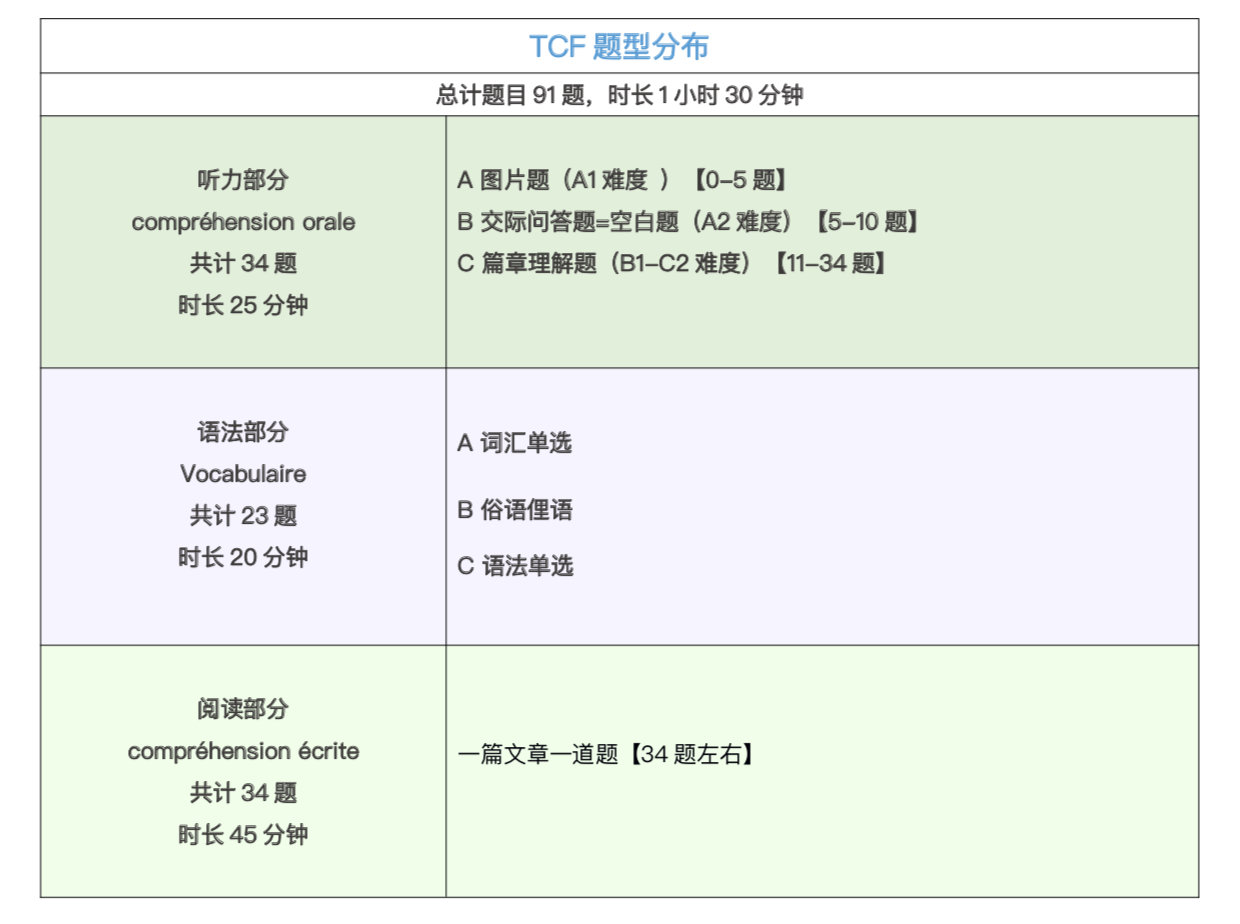Viewport: 1240px width, 924px height.
Task: Select the '总计题目 91 题' summary line
Action: pos(619,95)
